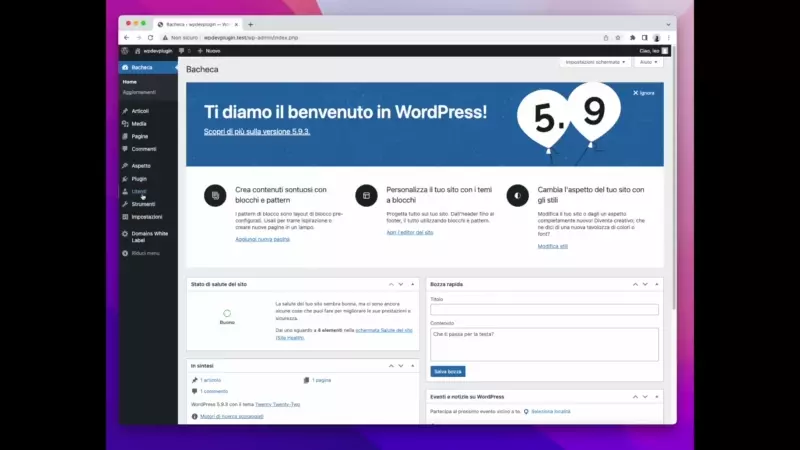Screen dimensions: 800x450
Task: Open Impostazioni menu
Action: [x=148, y=217]
